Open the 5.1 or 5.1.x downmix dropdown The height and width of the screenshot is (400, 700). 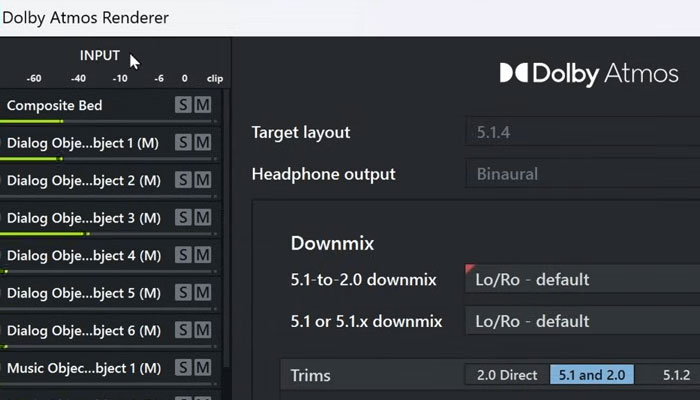pos(581,321)
